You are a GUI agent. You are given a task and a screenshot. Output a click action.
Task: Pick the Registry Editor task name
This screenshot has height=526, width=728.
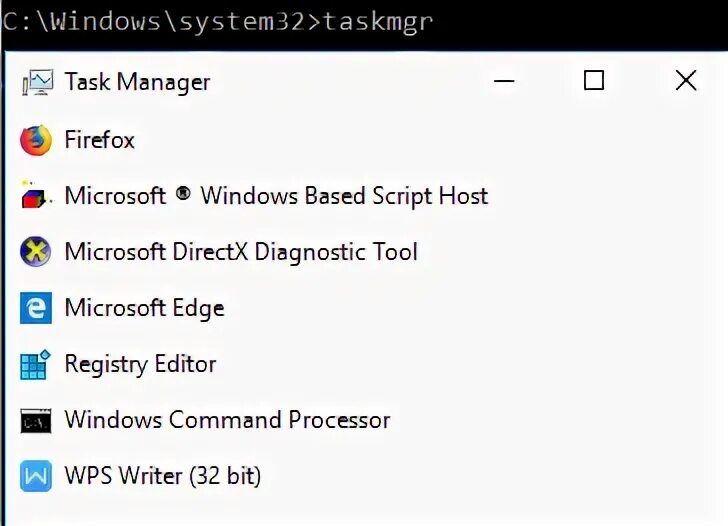pyautogui.click(x=140, y=364)
